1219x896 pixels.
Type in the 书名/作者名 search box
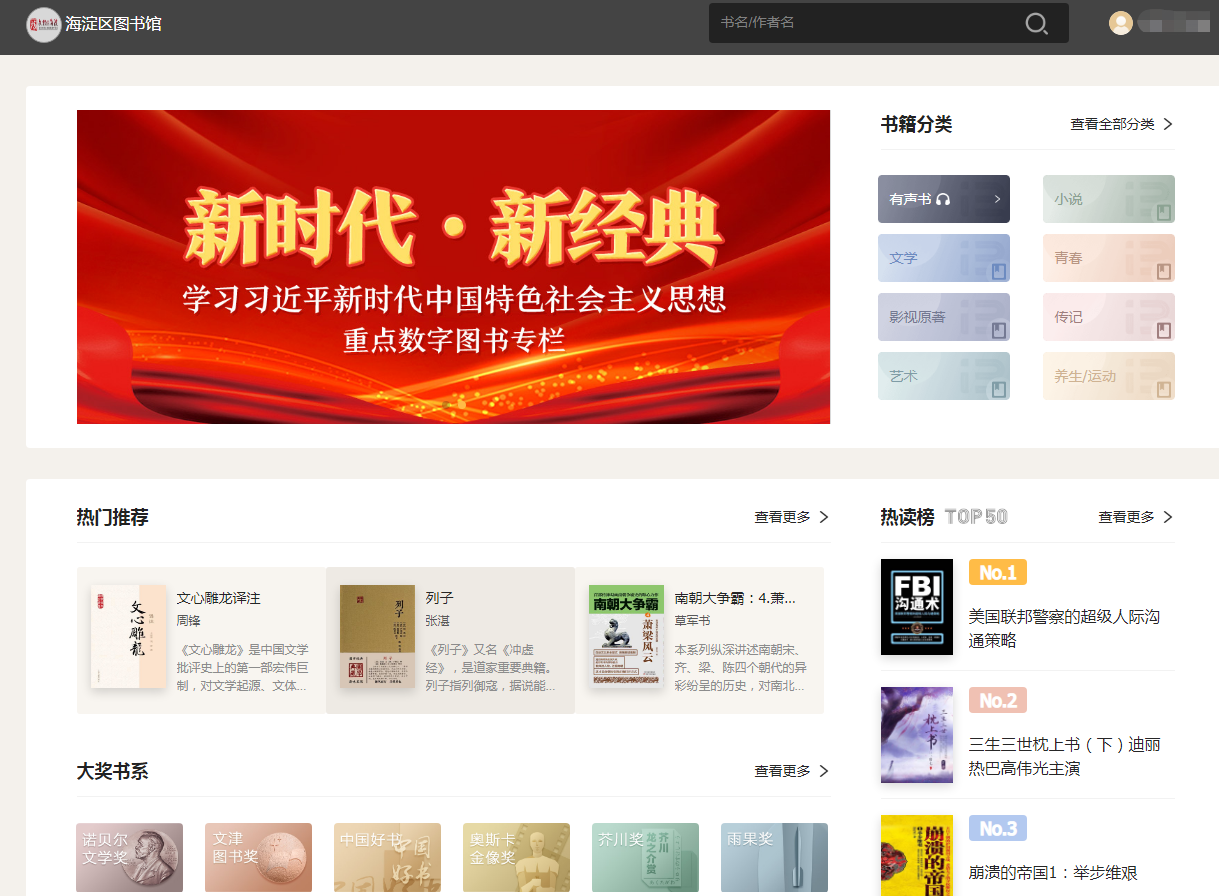(860, 23)
